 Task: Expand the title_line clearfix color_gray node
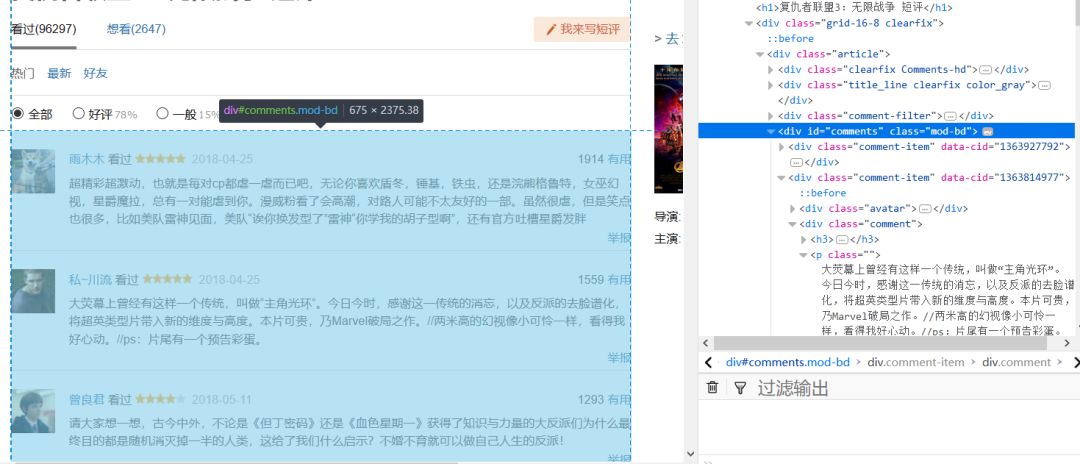[771, 85]
